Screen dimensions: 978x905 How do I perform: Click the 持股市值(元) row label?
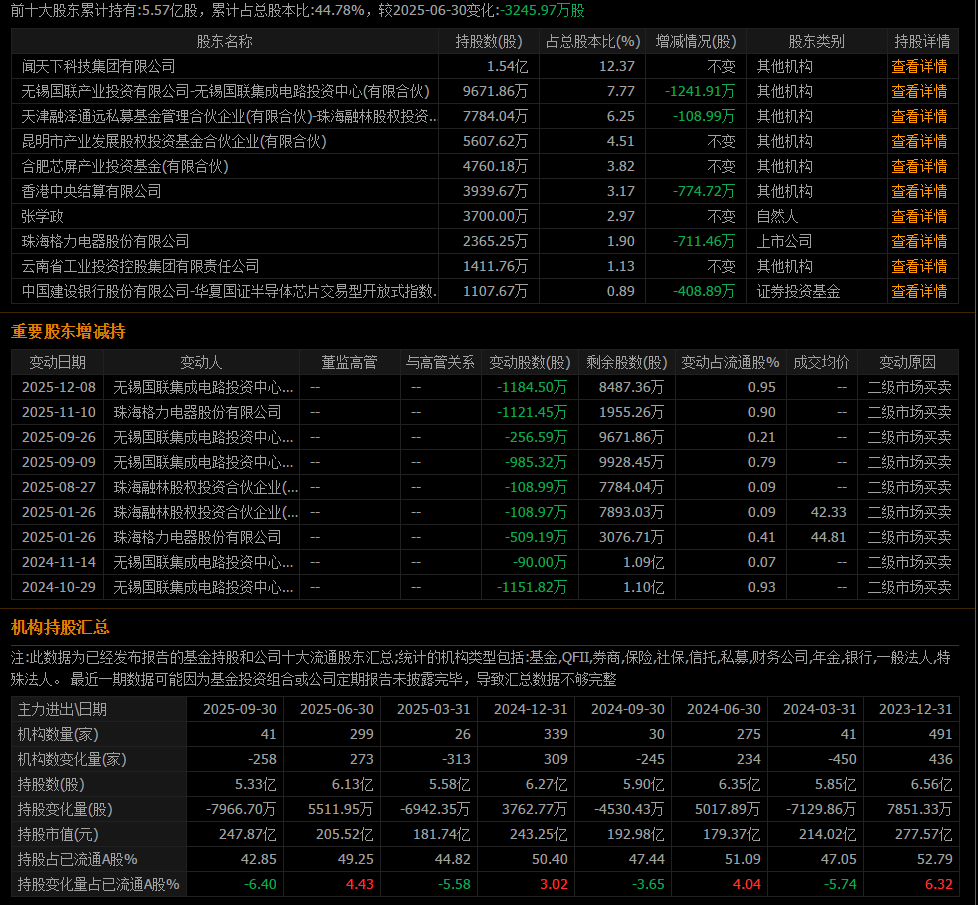click(58, 834)
